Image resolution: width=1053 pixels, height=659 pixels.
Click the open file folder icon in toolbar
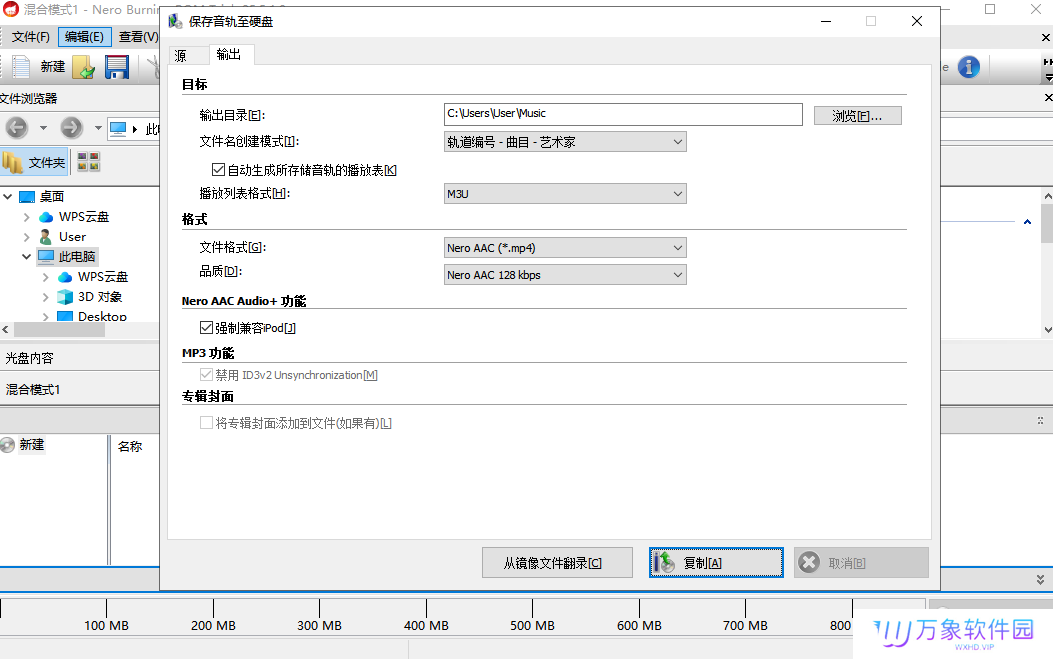point(84,67)
